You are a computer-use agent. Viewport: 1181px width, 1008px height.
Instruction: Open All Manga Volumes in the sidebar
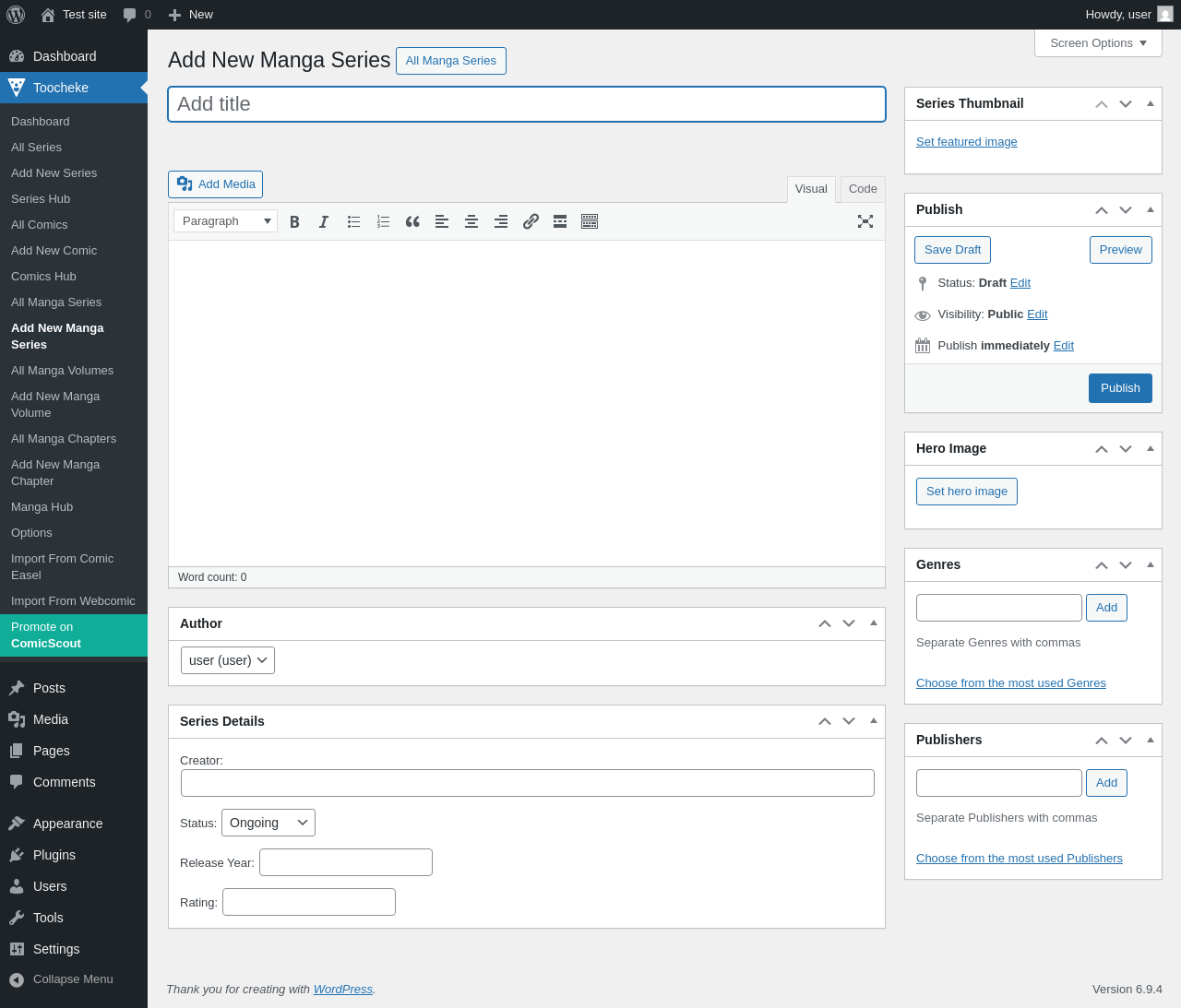coord(63,371)
